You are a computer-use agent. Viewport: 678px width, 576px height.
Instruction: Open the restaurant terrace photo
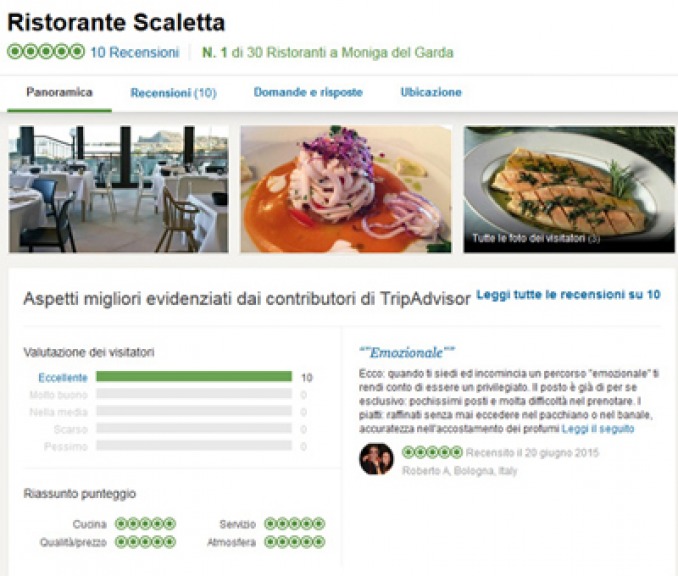click(x=118, y=189)
